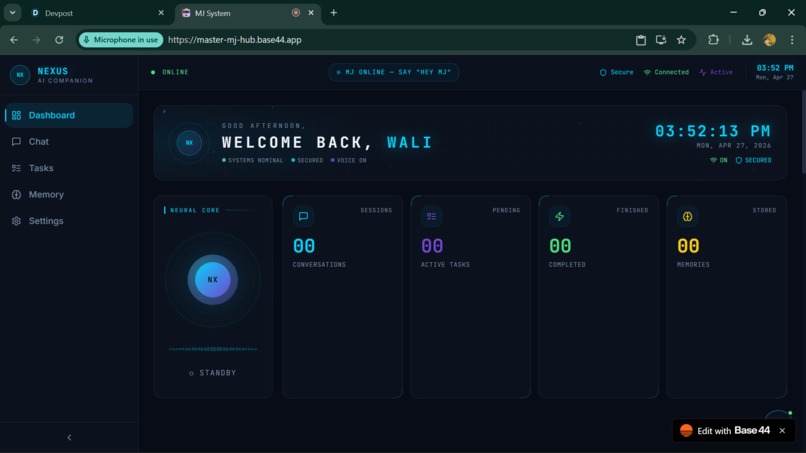Image resolution: width=806 pixels, height=453 pixels.
Task: Click the Conversations chat bubble icon
Action: (303, 216)
